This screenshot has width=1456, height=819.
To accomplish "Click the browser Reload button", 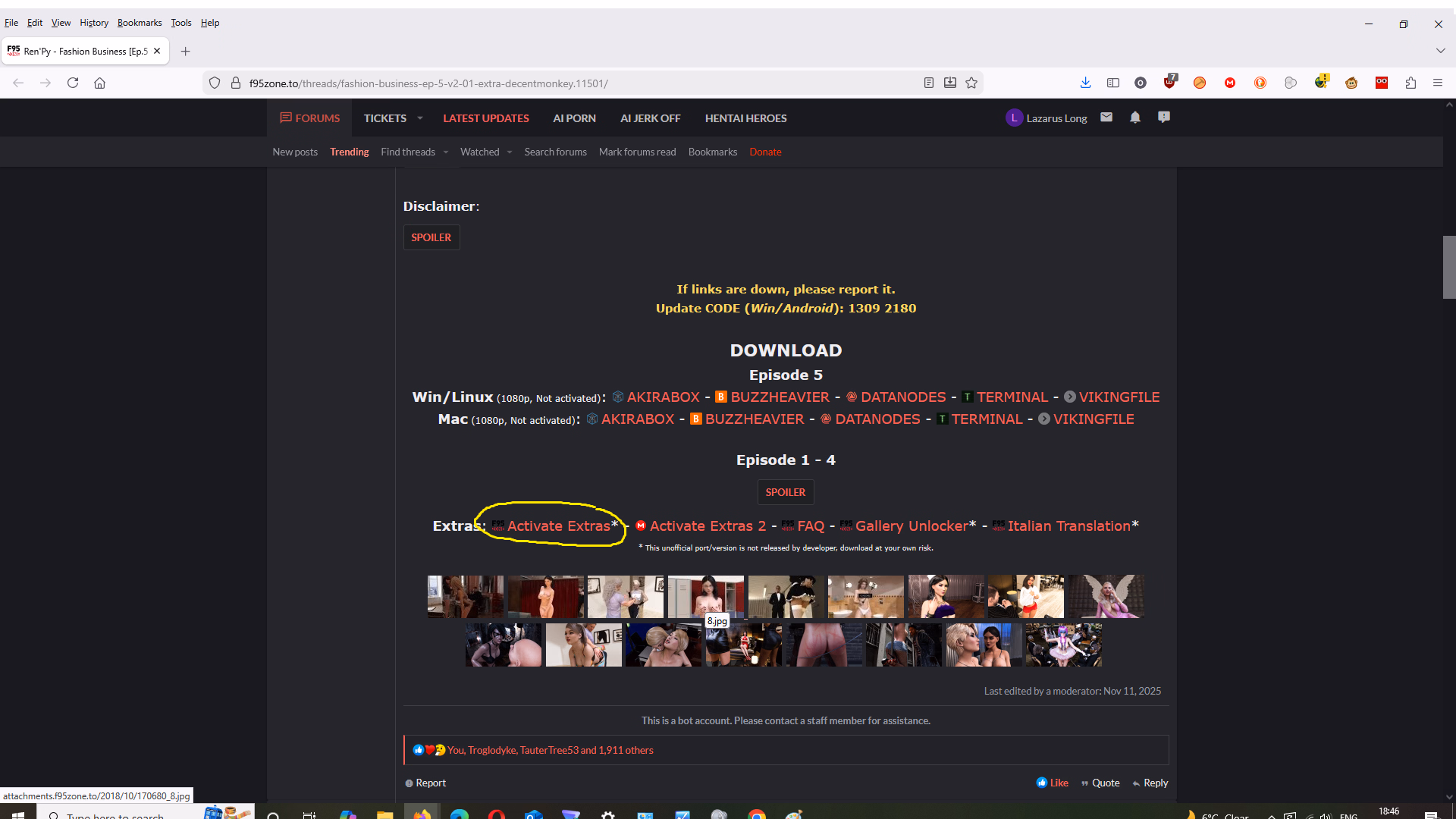I will (x=73, y=83).
